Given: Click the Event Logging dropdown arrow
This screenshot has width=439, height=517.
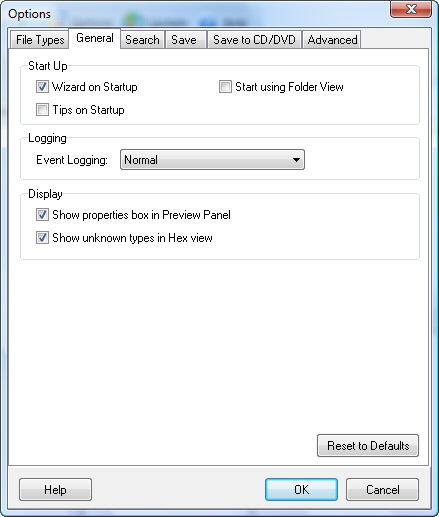Looking at the screenshot, I should pos(296,160).
